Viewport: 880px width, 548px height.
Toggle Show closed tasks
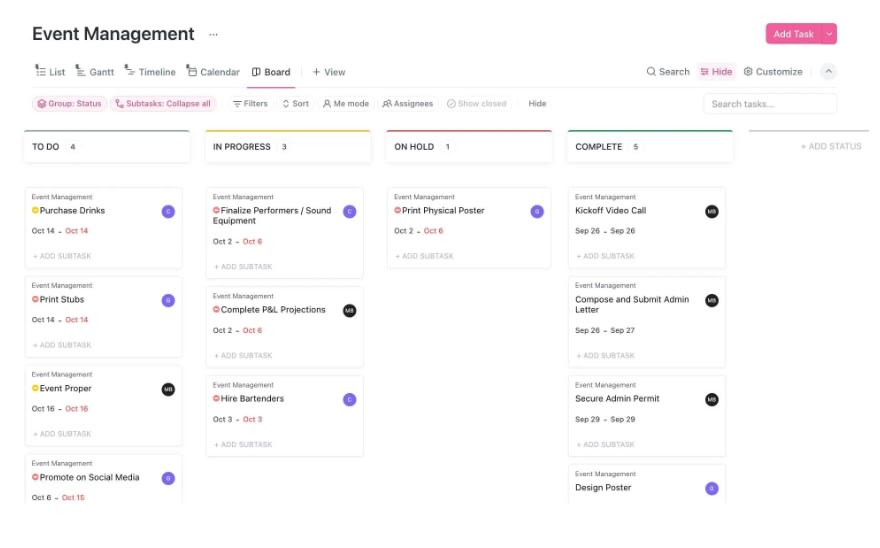pyautogui.click(x=476, y=104)
